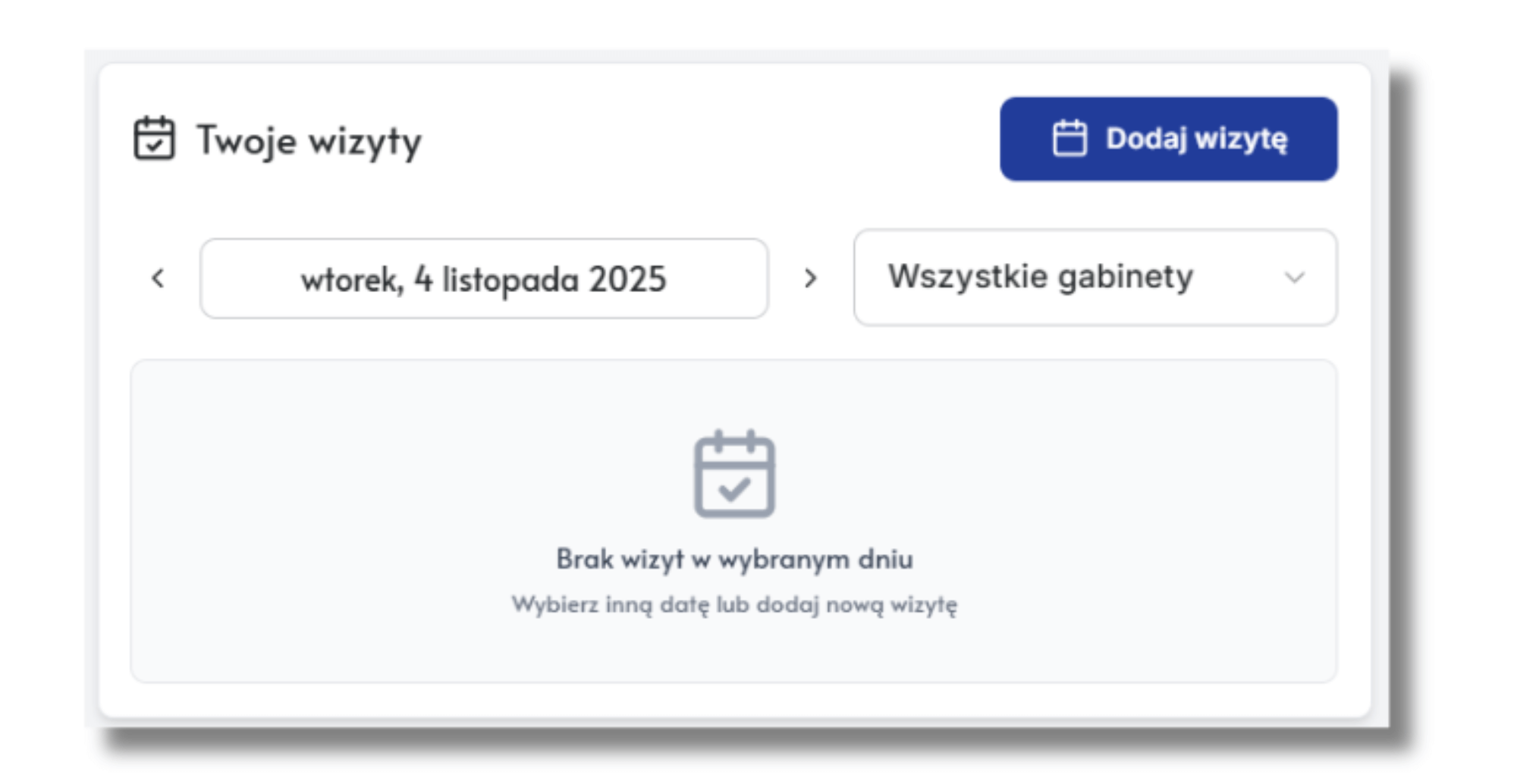Open the Wszystkie gabinety dropdown

click(x=1095, y=278)
